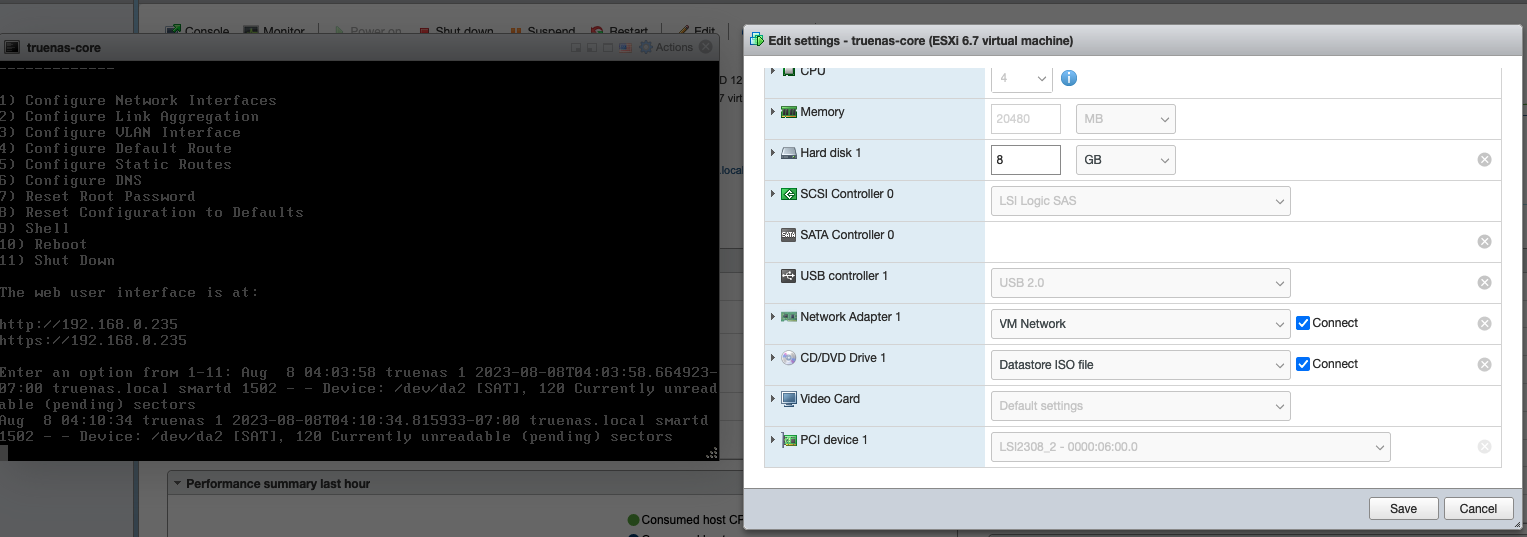
Task: Click Monitor in the background toolbar
Action: [274, 32]
